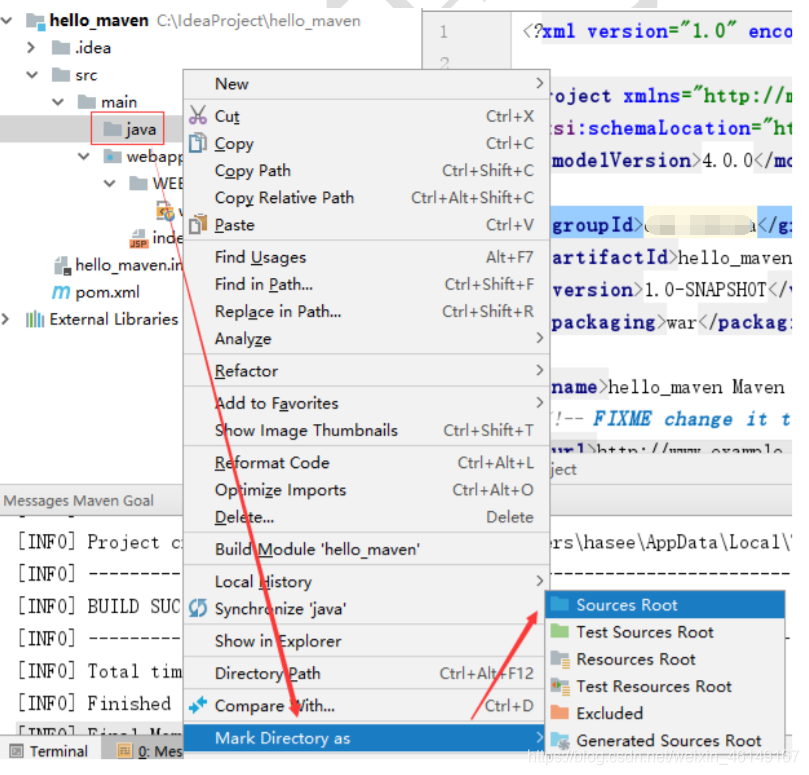Image resolution: width=809 pixels, height=775 pixels.
Task: Select Show in Explorer
Action: tap(366, 640)
